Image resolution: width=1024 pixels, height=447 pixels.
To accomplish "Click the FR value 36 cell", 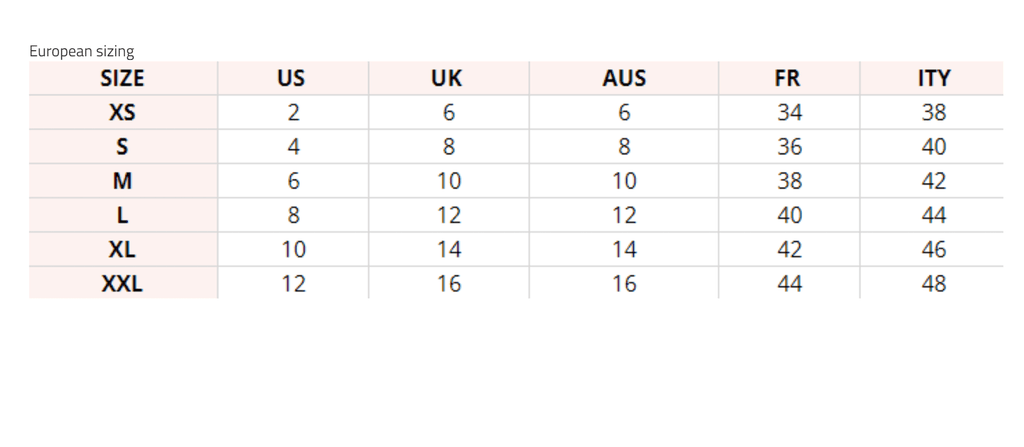I will 789,147.
